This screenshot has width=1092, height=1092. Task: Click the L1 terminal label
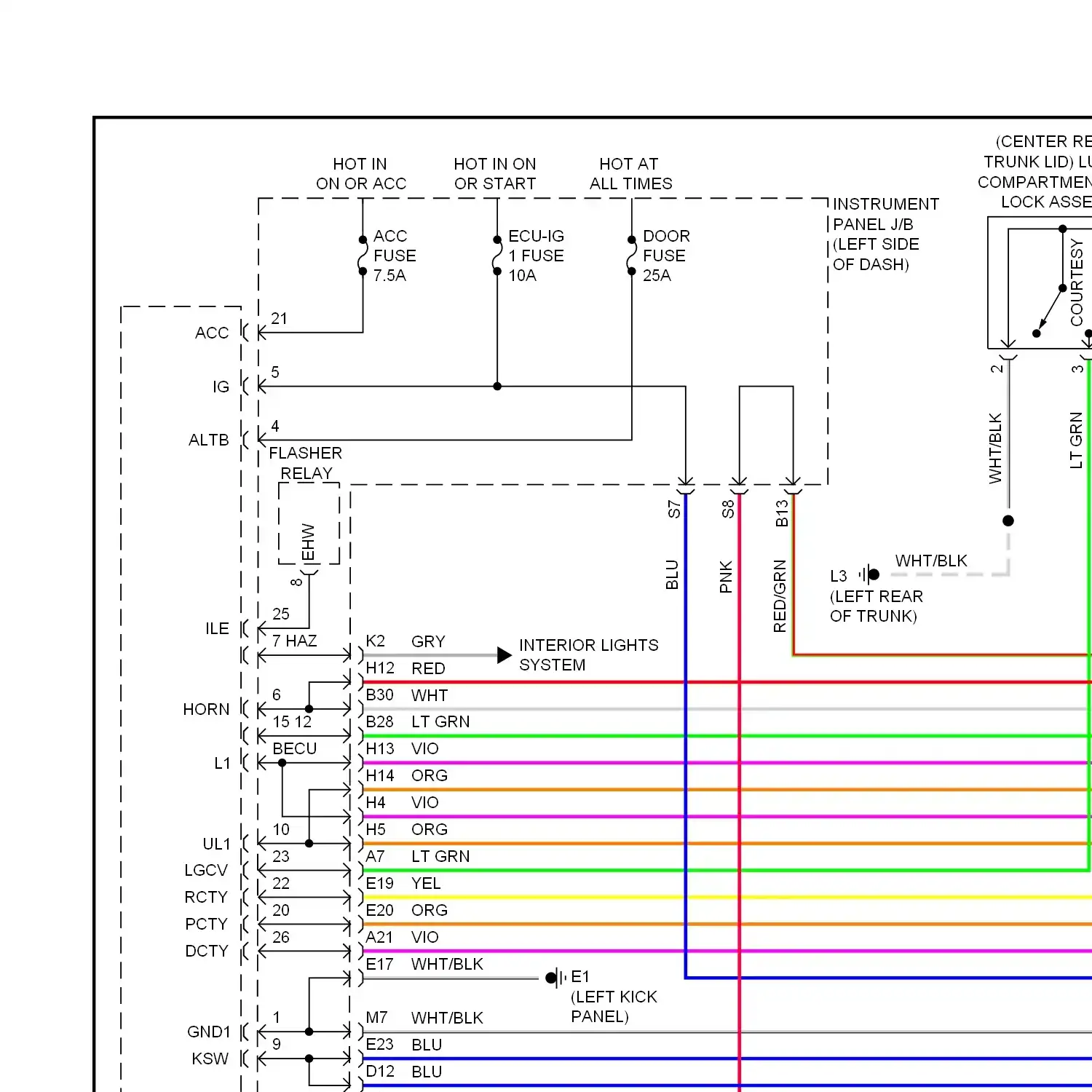click(x=222, y=763)
